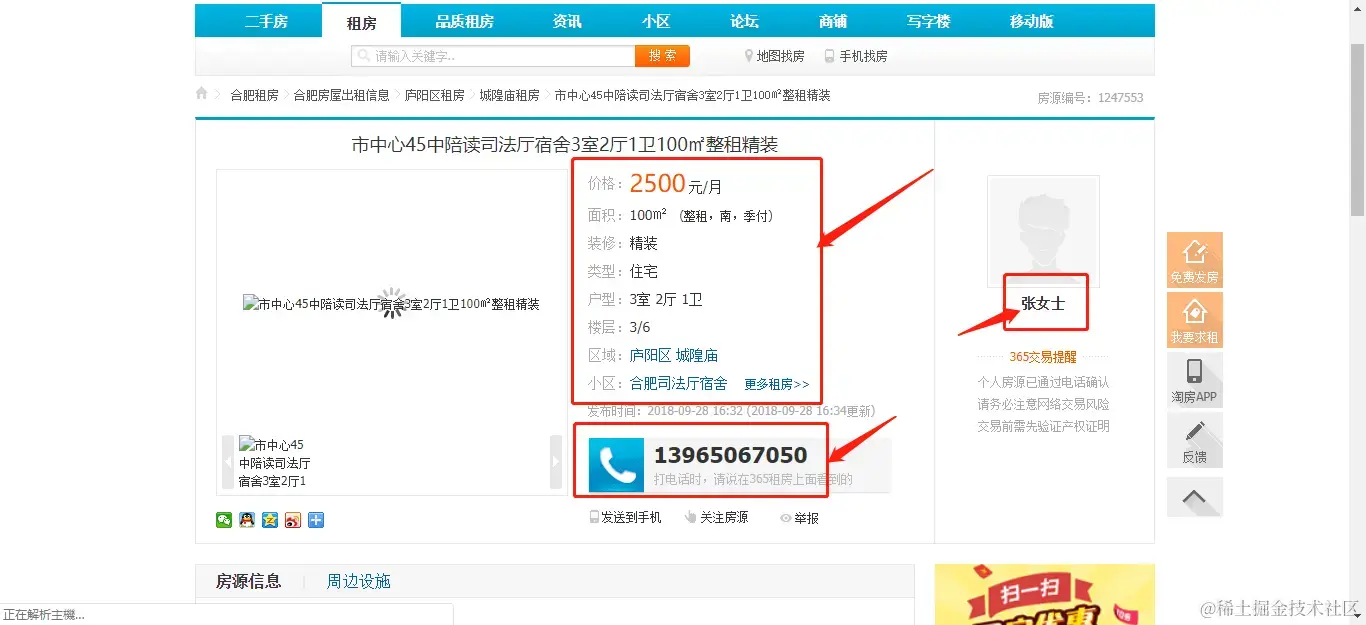Select the small listing thumbnail image
Viewport: 1366px width, 625px height.
(275, 462)
